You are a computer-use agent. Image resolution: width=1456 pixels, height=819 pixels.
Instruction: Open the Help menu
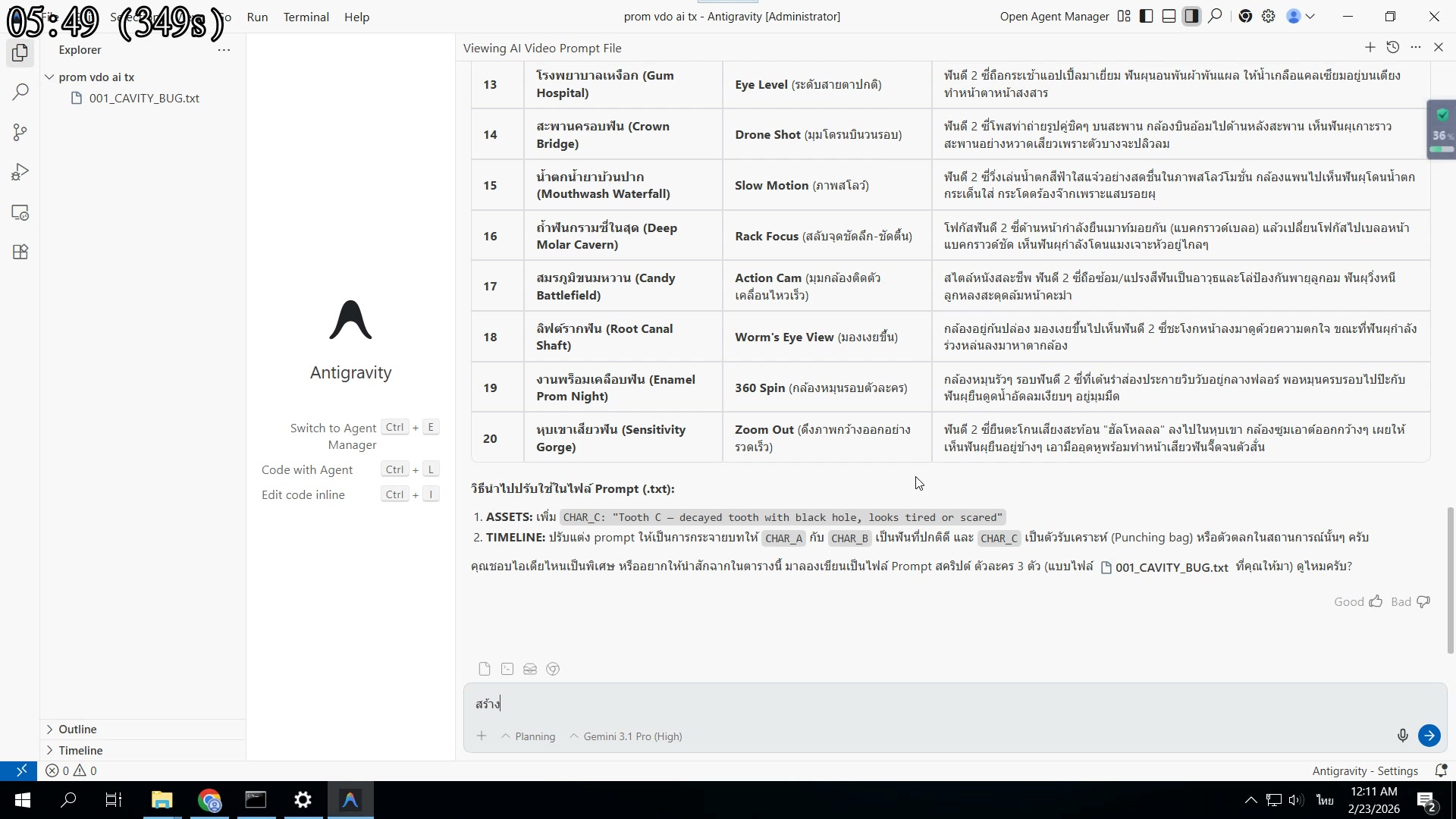(356, 17)
